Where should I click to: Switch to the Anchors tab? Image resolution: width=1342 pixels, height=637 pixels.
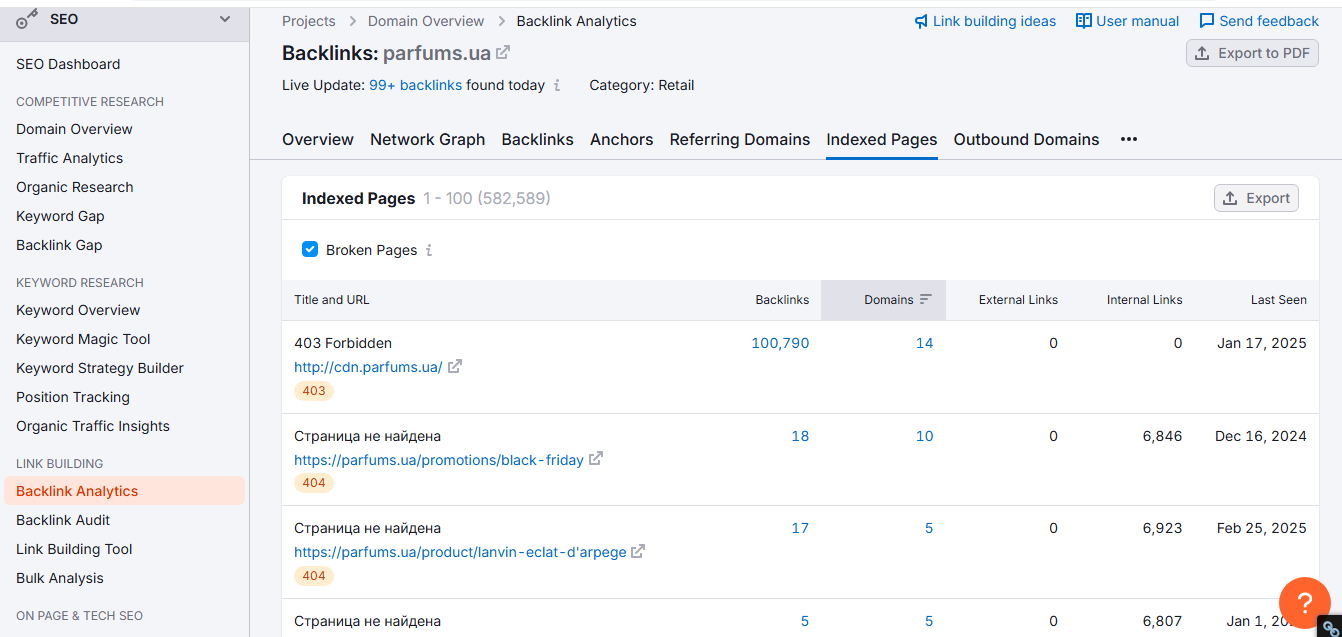point(622,140)
